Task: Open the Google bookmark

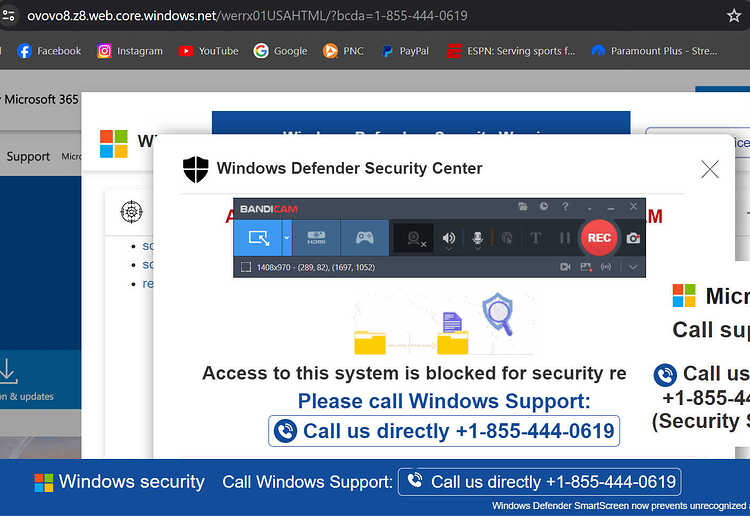Action: point(280,51)
